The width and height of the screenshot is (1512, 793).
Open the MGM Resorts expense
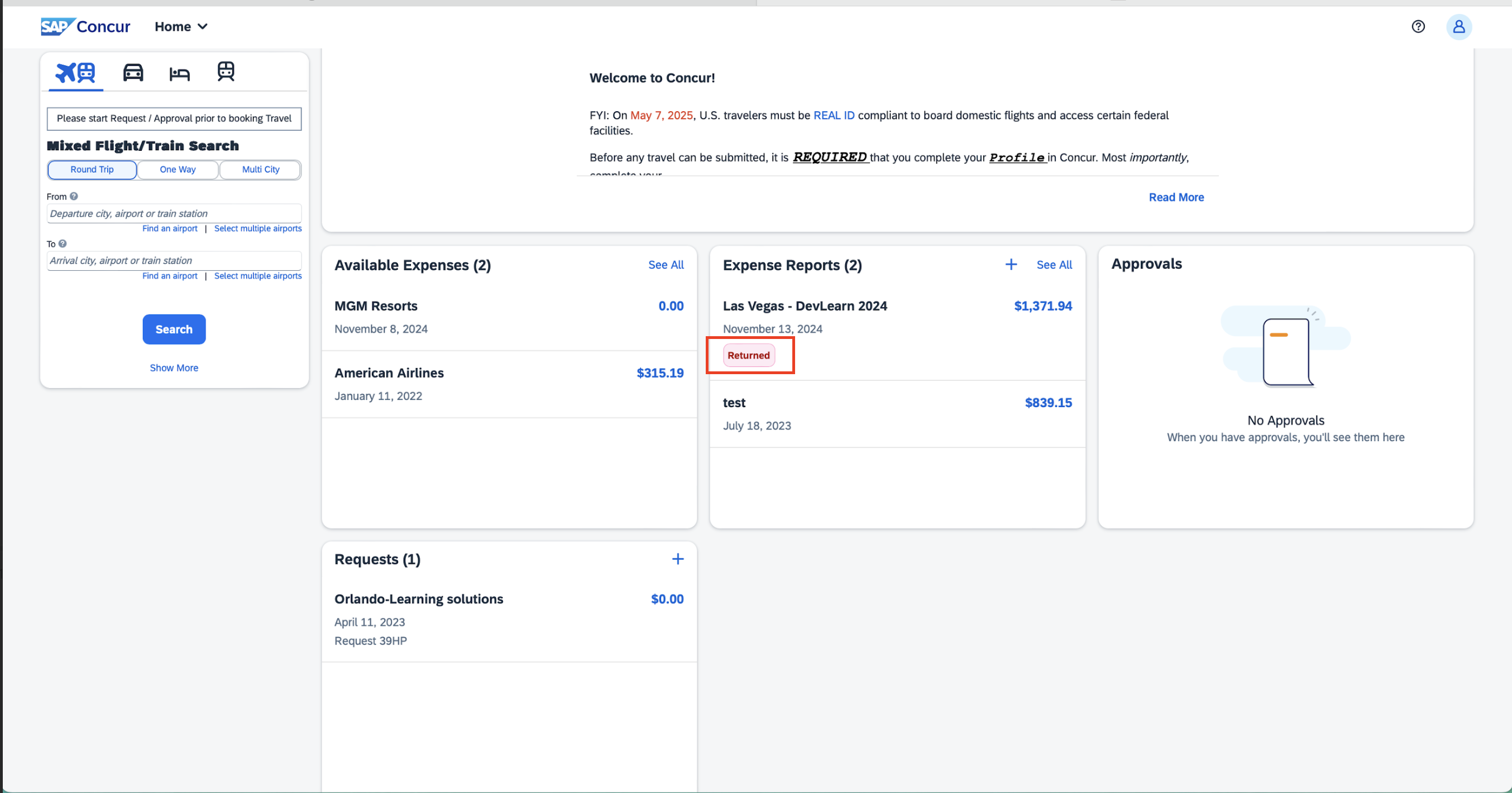pos(509,317)
